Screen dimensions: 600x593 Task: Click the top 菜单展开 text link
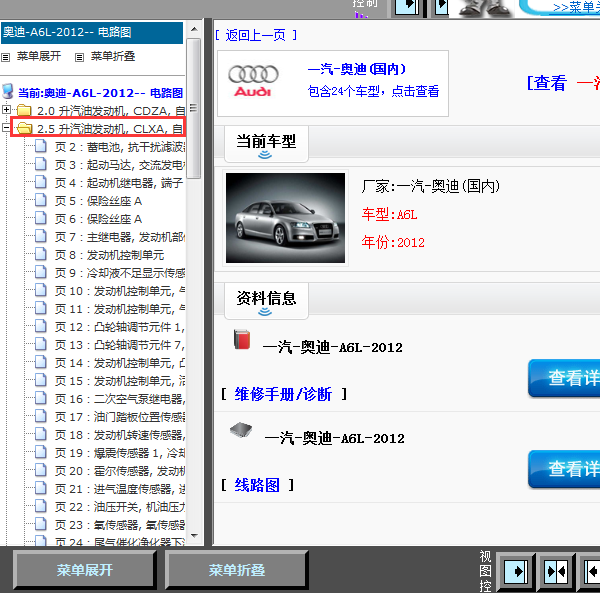(39, 56)
